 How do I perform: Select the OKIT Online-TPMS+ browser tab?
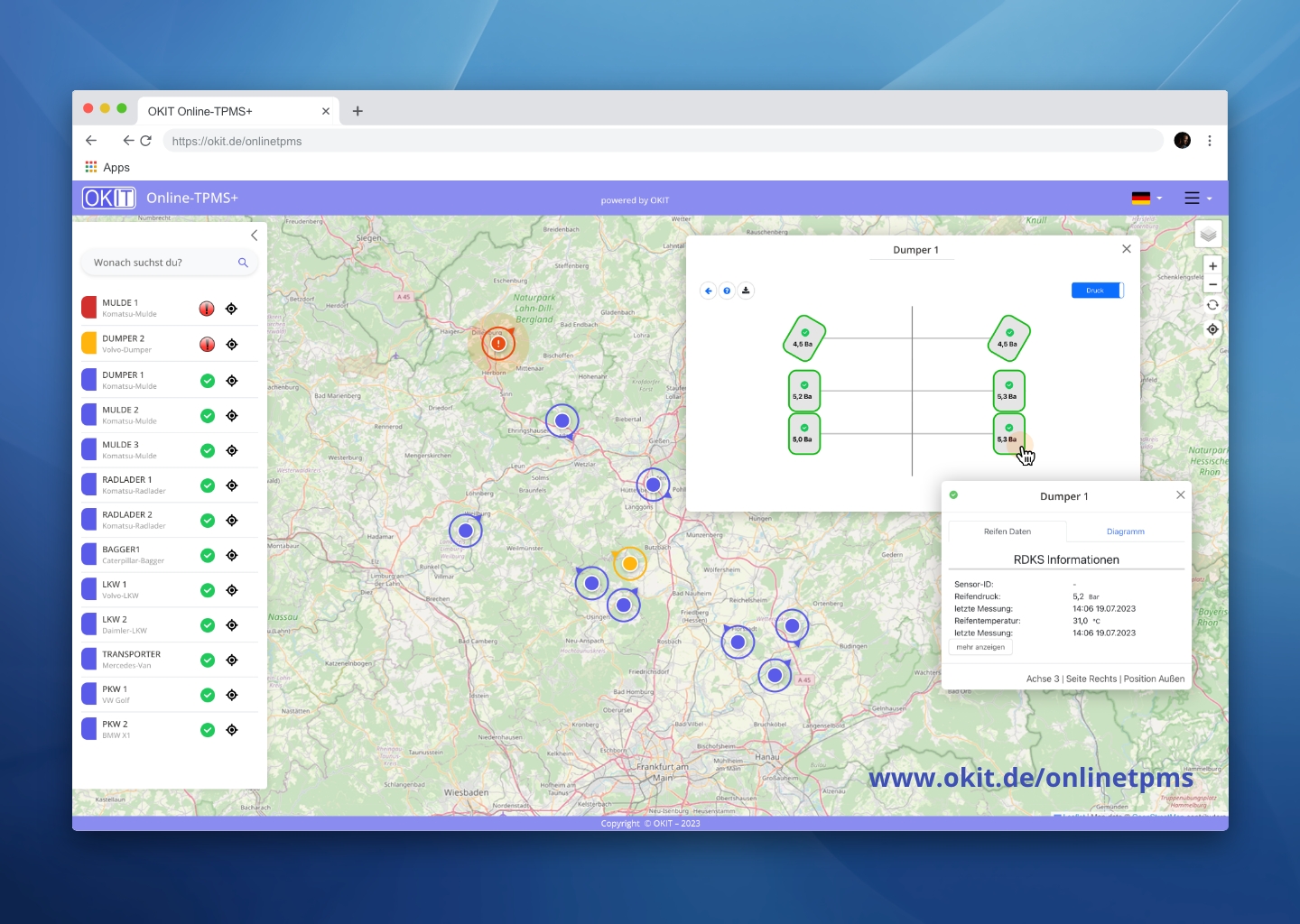point(237,111)
